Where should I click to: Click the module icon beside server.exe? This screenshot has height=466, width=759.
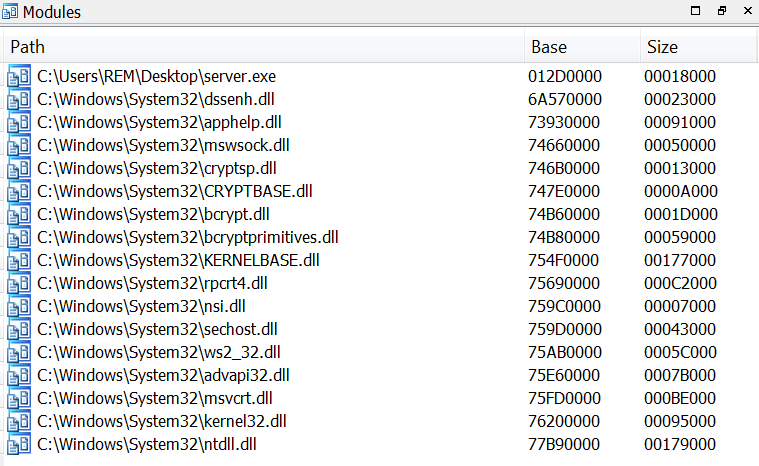tap(19, 76)
